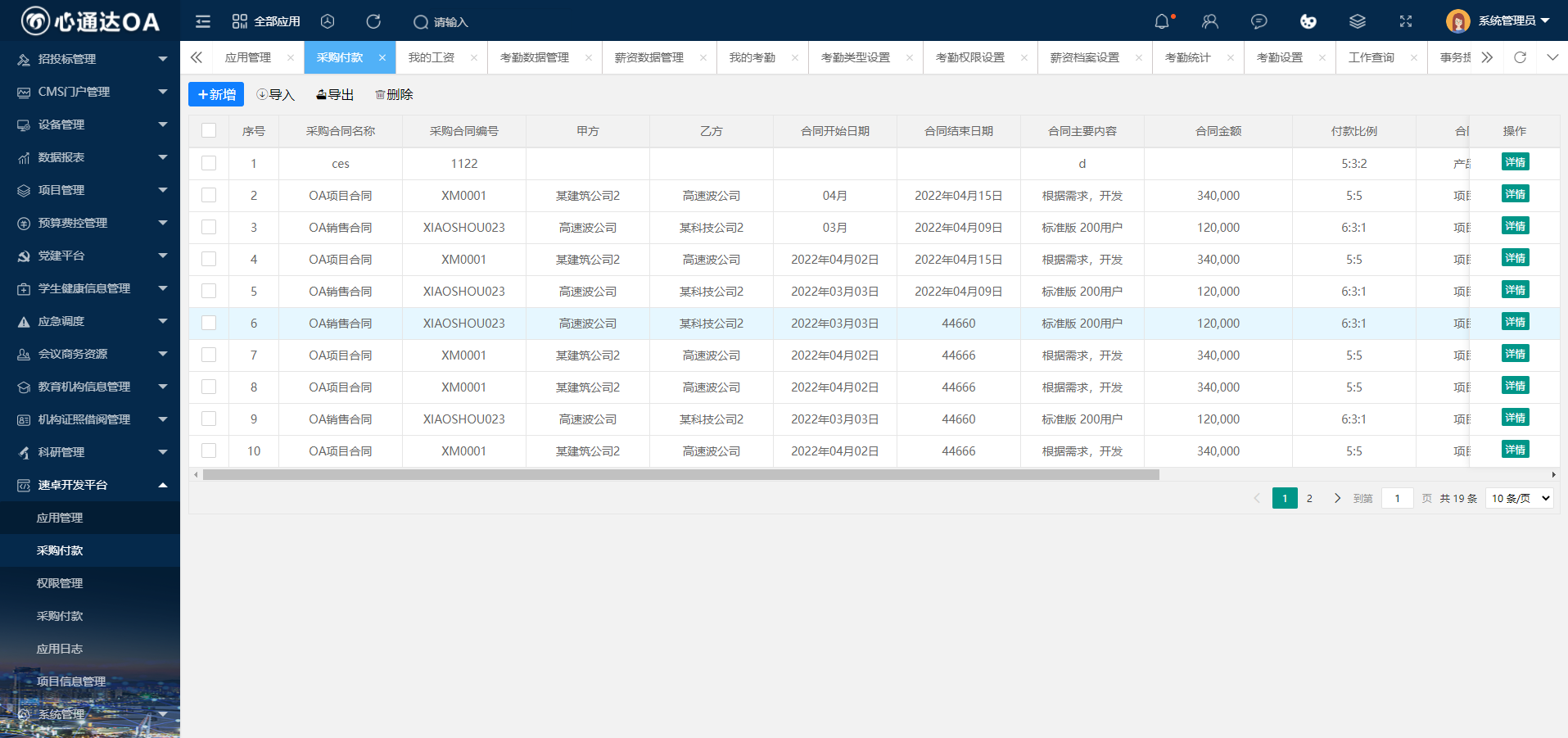Image resolution: width=1568 pixels, height=738 pixels.
Task: Open the 10 条/页 page size dropdown
Action: click(1520, 498)
